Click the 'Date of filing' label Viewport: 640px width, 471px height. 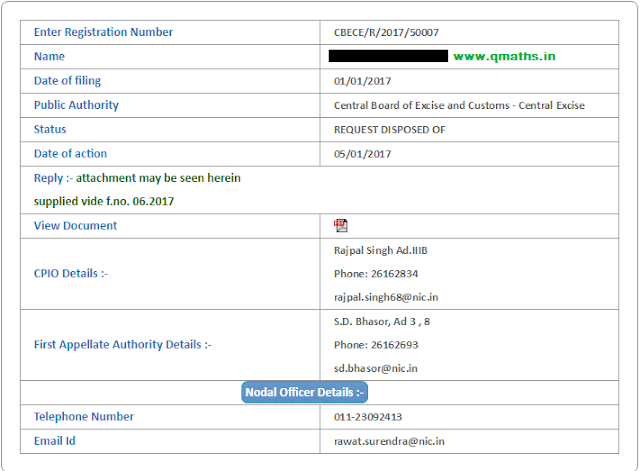coord(67,81)
